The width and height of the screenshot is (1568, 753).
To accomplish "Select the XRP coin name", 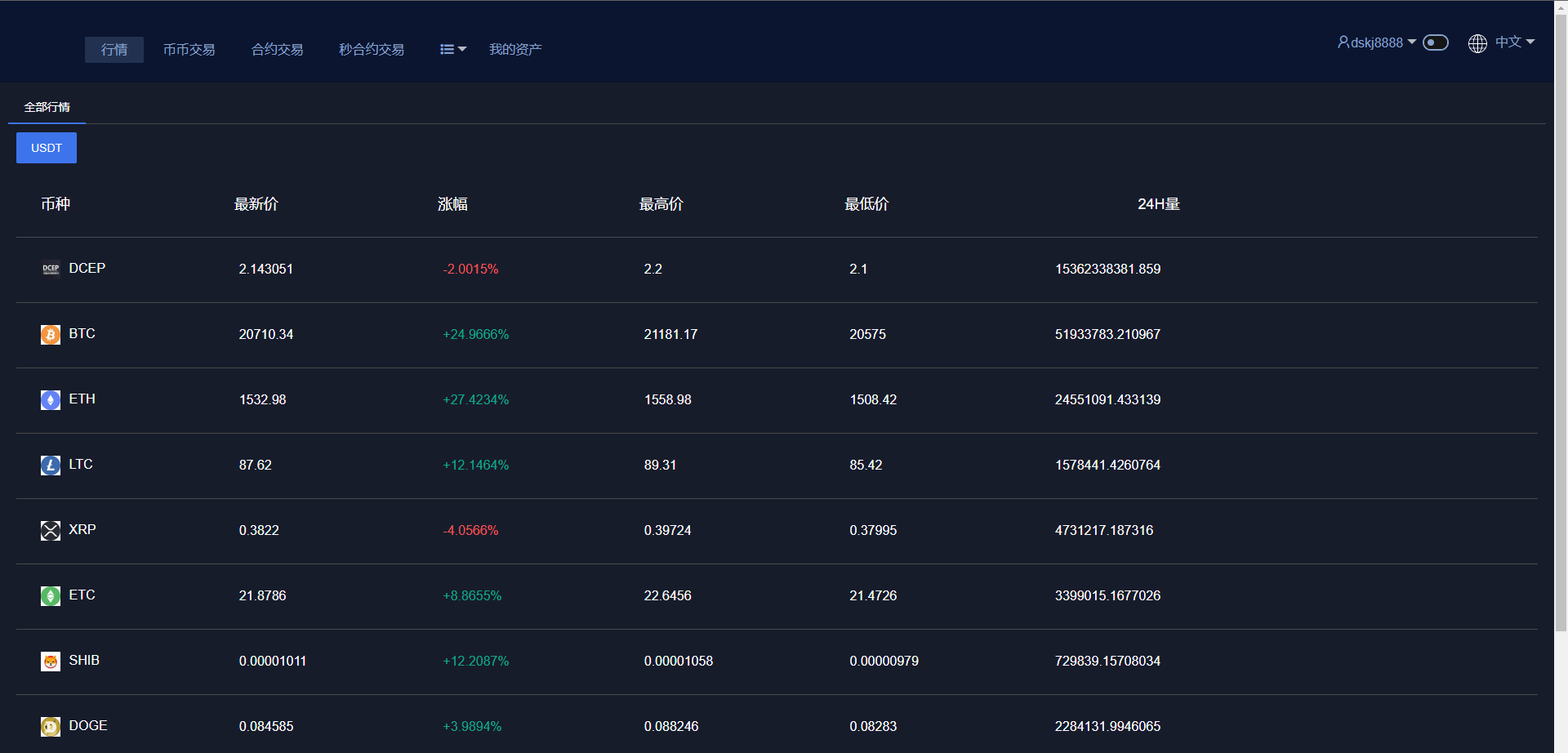I will (x=82, y=529).
